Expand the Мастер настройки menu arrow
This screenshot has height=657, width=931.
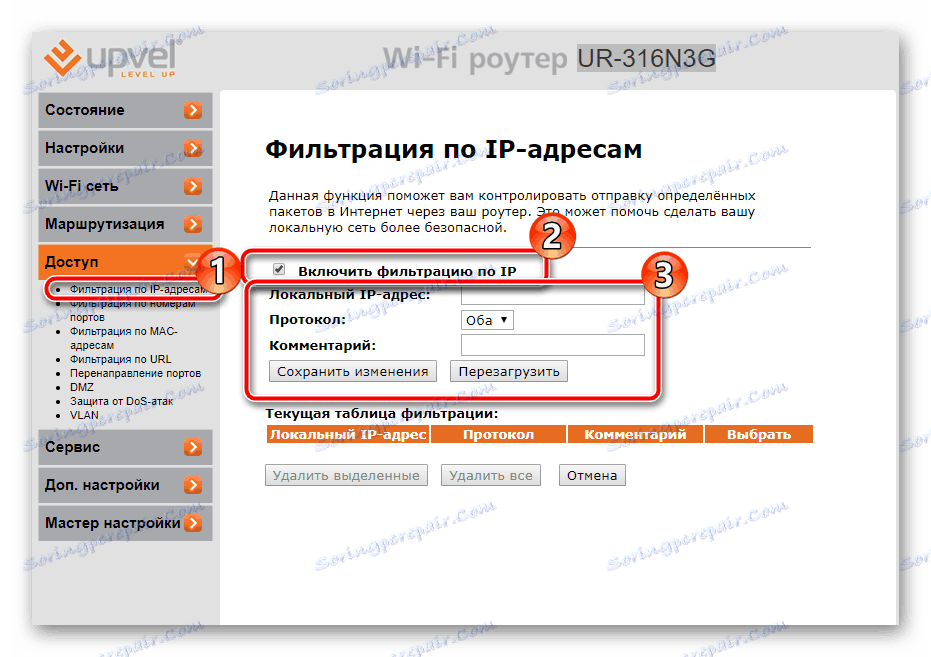pos(192,523)
